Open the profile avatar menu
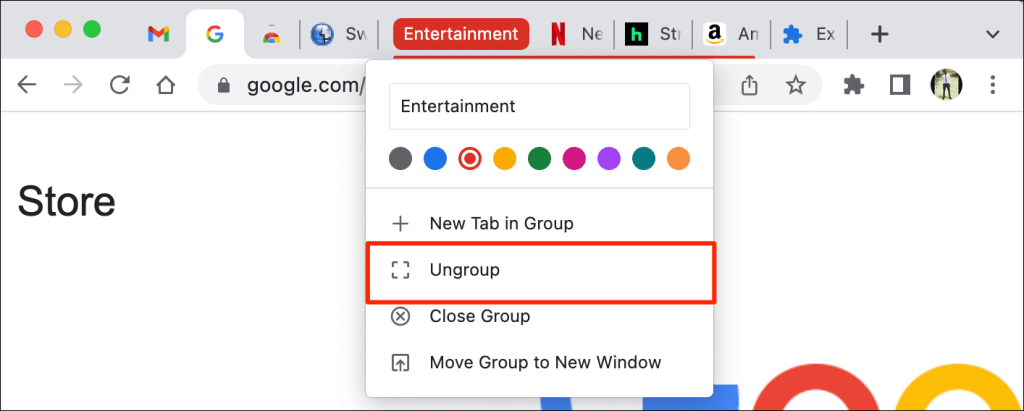 coord(945,85)
